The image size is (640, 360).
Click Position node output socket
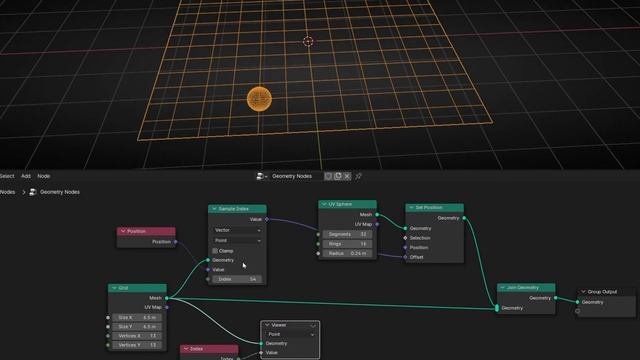pyautogui.click(x=176, y=242)
